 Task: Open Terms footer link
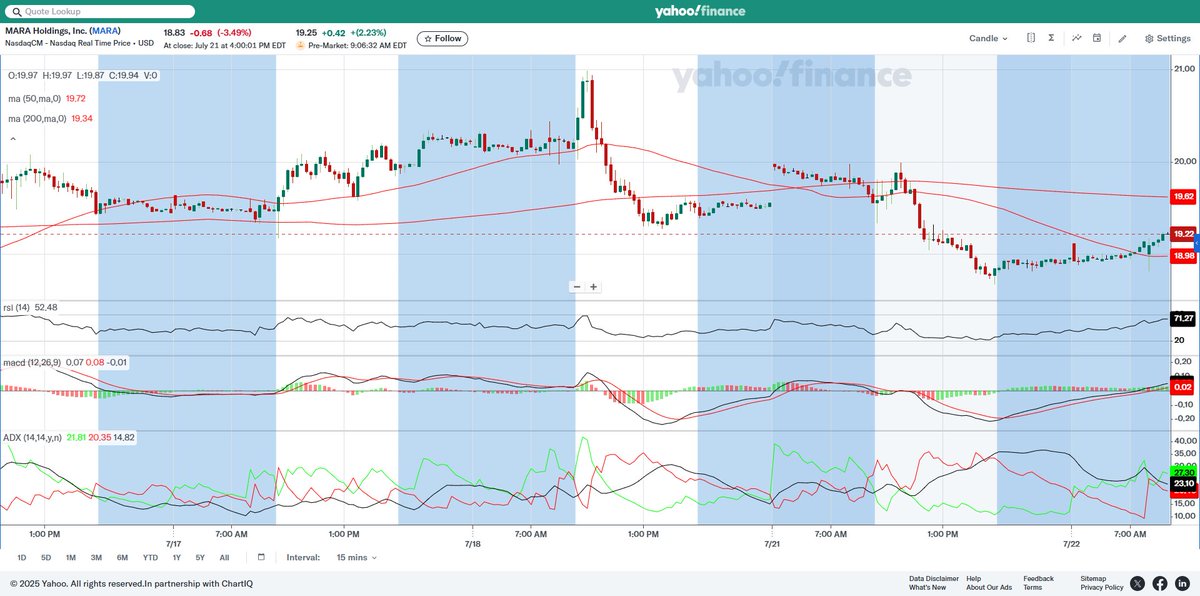[x=1032, y=587]
